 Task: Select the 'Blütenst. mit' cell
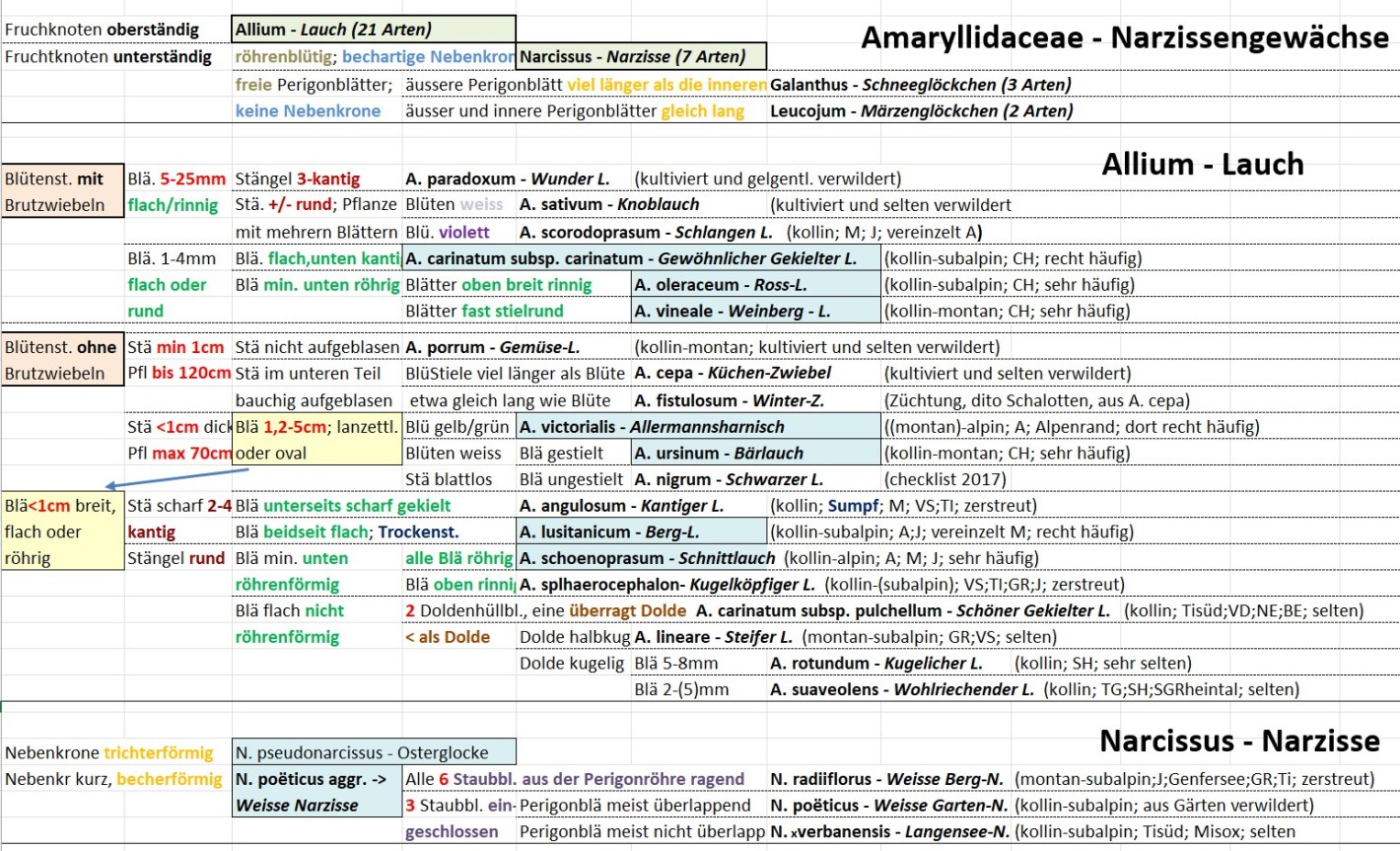pyautogui.click(x=63, y=178)
